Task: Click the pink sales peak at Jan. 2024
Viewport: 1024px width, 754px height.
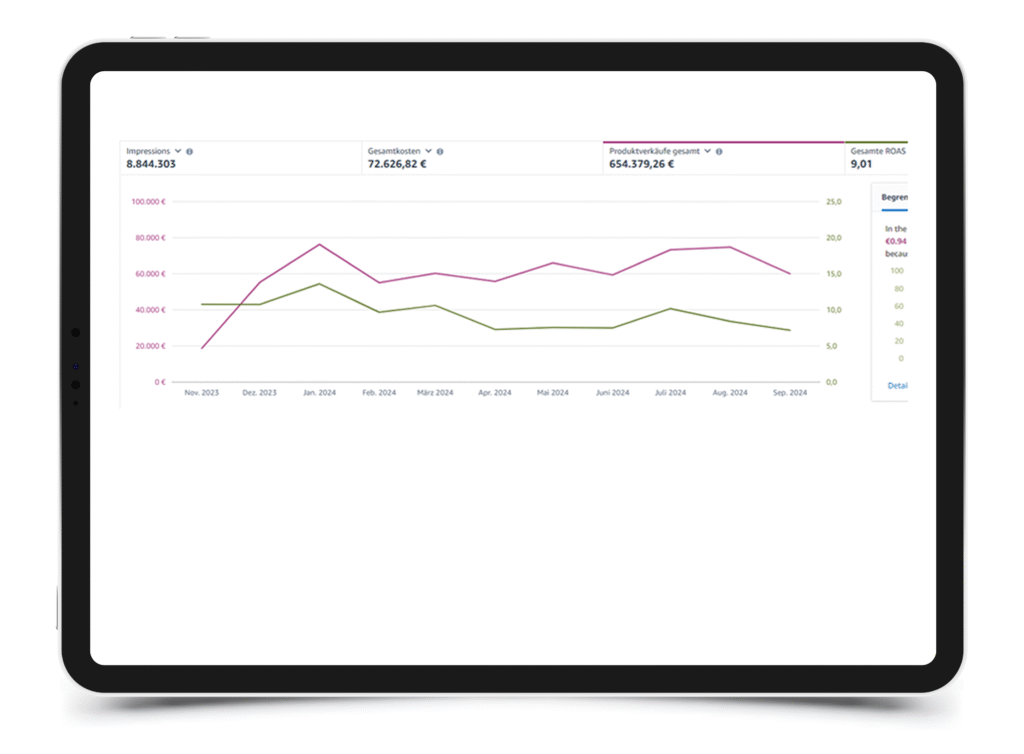Action: 320,244
